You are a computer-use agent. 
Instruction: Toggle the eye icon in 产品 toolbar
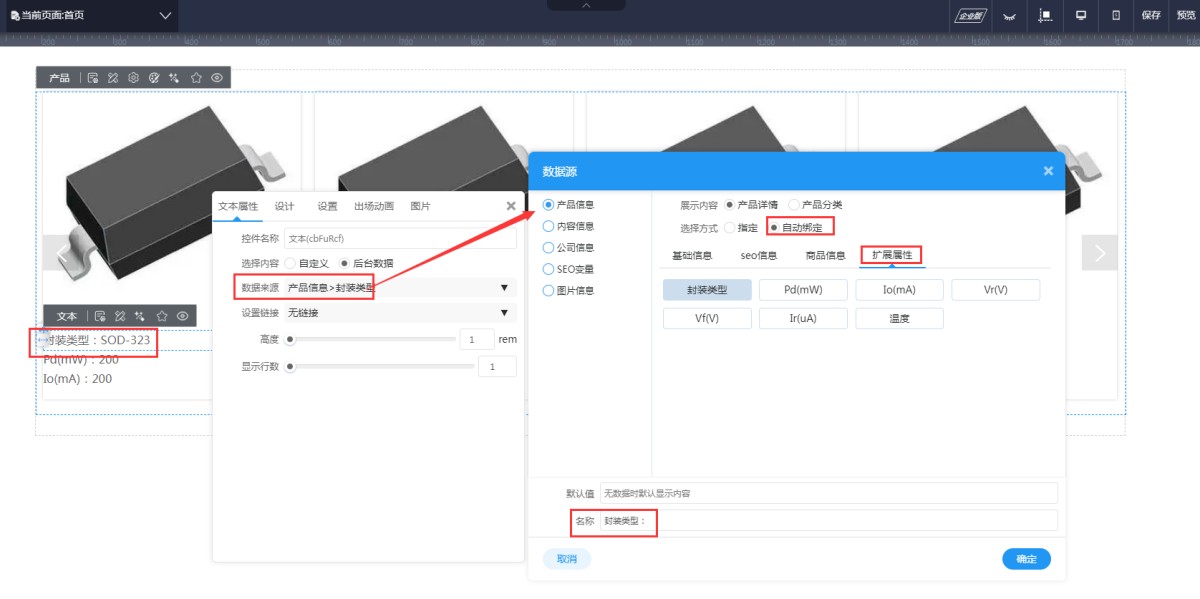(217, 77)
